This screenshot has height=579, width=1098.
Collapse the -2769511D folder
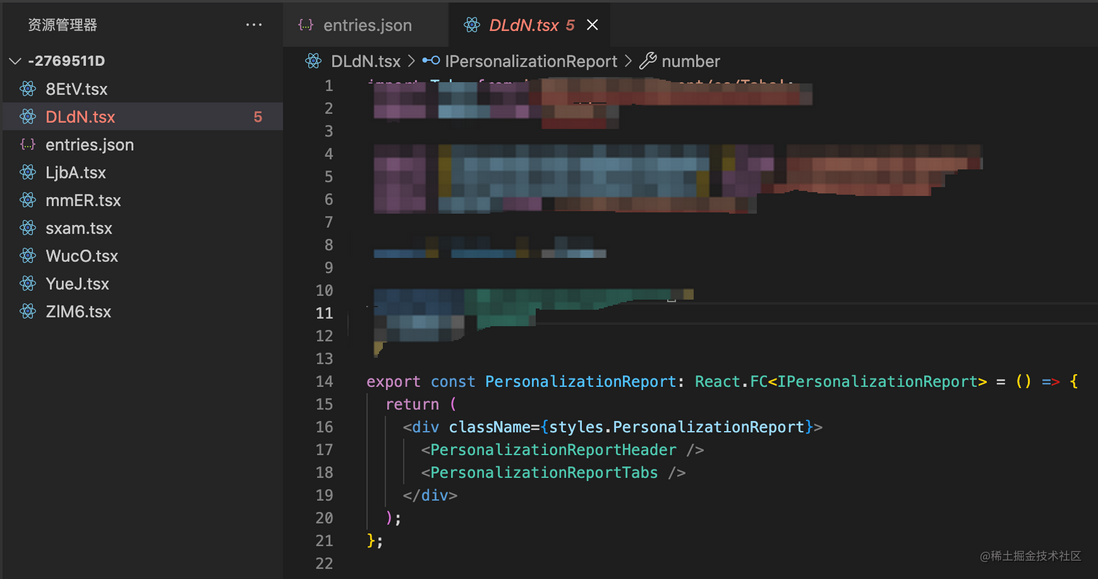(15, 61)
